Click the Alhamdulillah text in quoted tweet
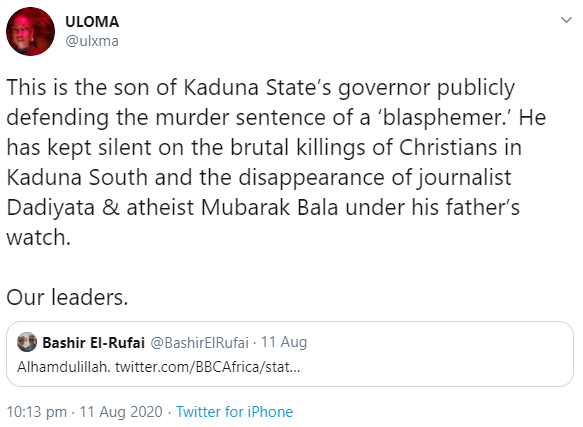 tap(64, 367)
